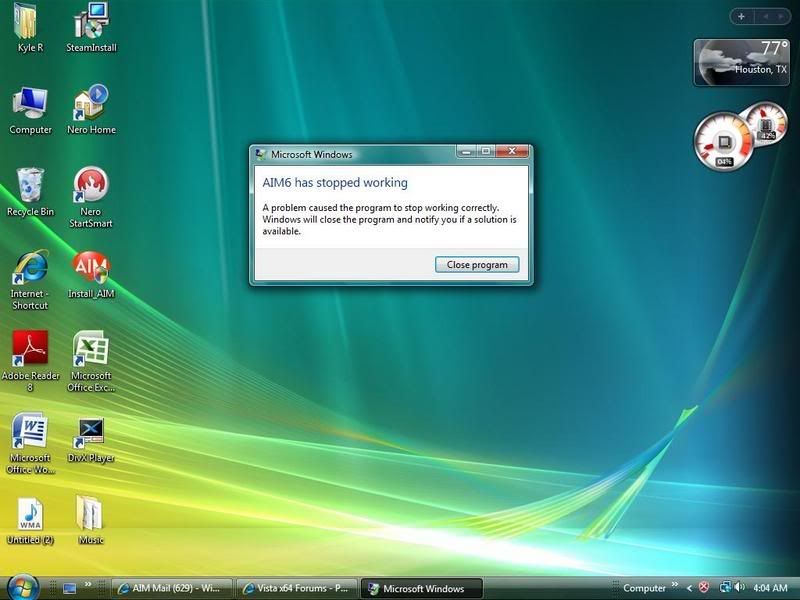Add a gadget with the sidebar plus button

[741, 17]
